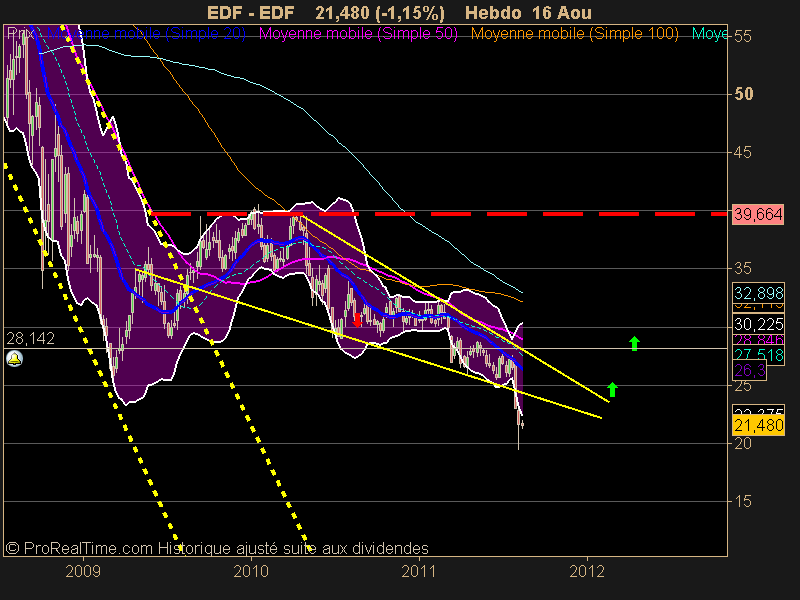Click the Prix legend label

coord(20,34)
